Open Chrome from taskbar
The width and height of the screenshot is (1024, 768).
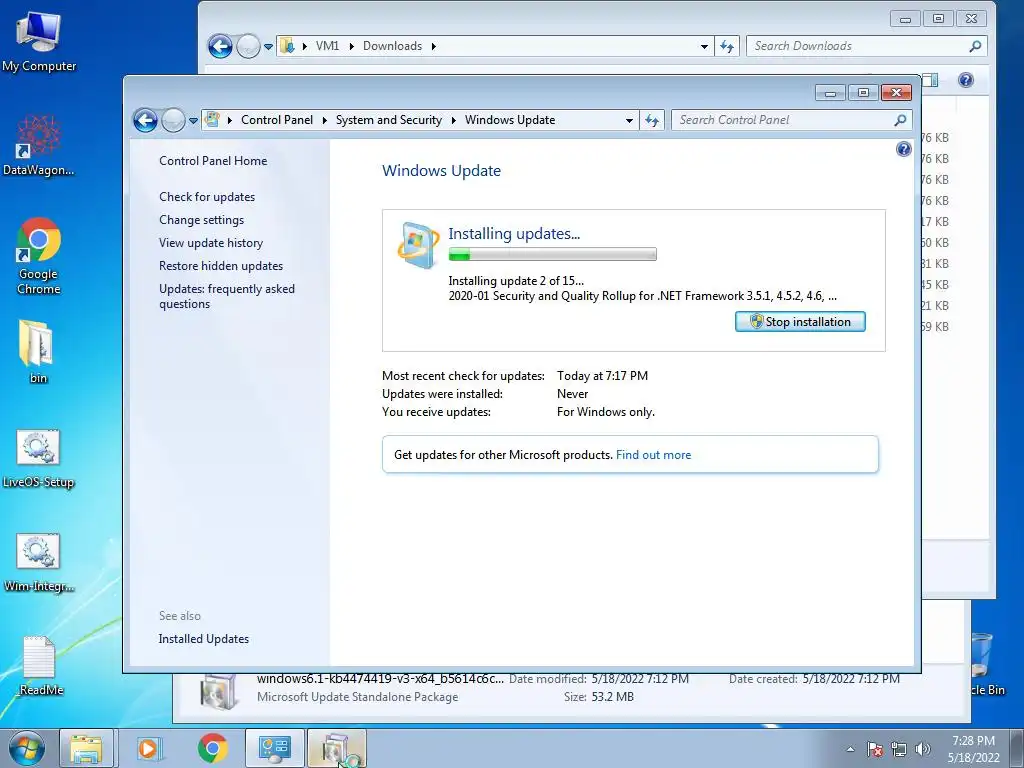(x=212, y=748)
